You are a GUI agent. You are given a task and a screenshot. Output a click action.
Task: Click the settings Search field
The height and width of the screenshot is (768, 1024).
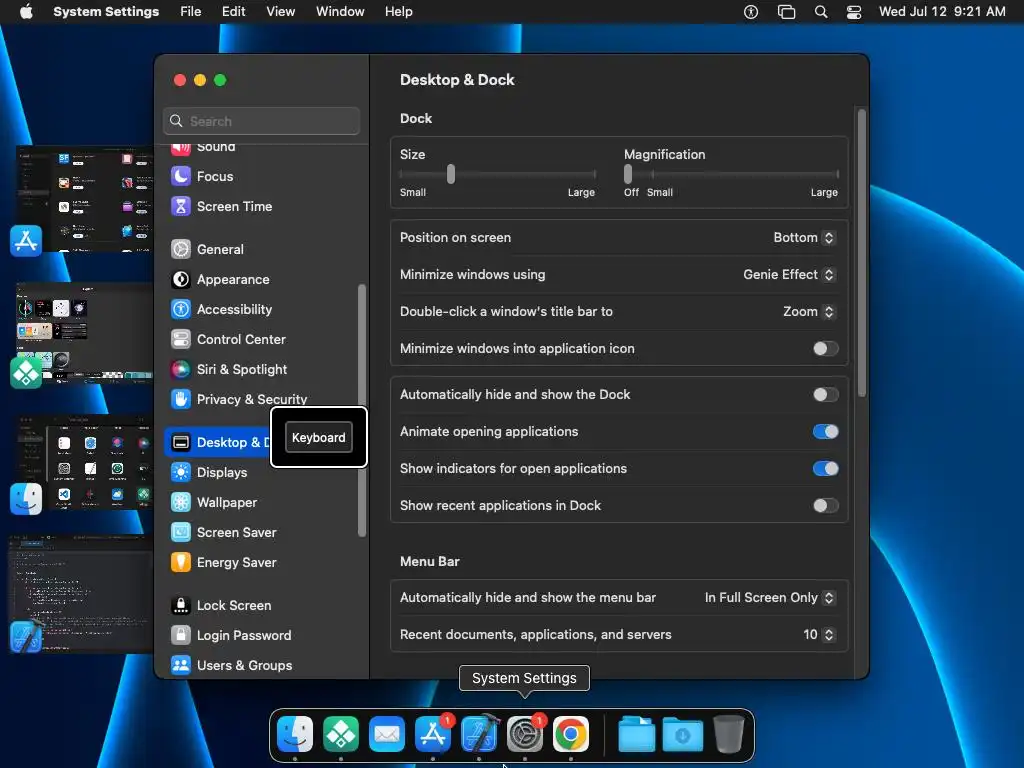coord(261,121)
